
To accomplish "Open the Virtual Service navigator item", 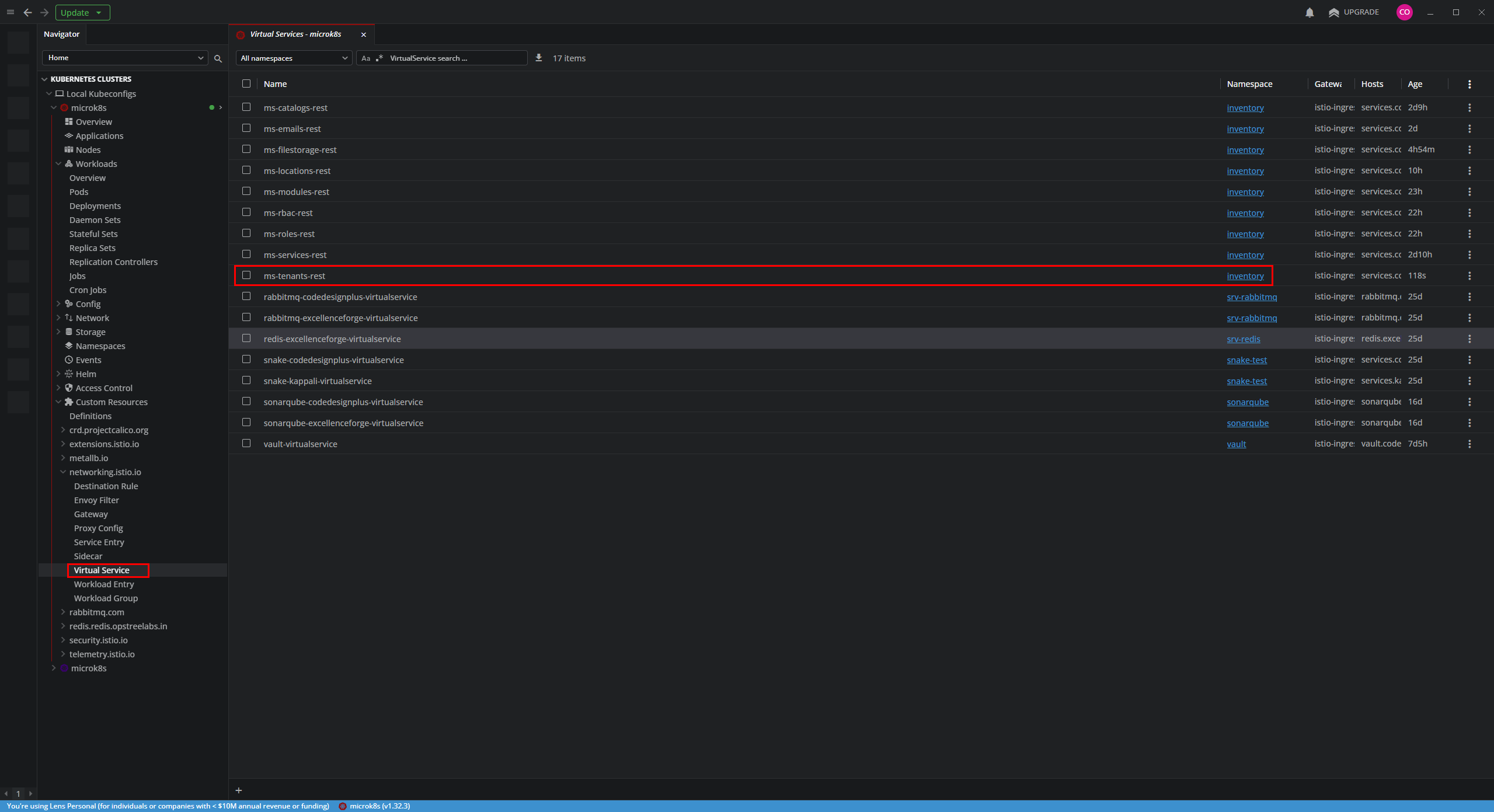I will [102, 570].
